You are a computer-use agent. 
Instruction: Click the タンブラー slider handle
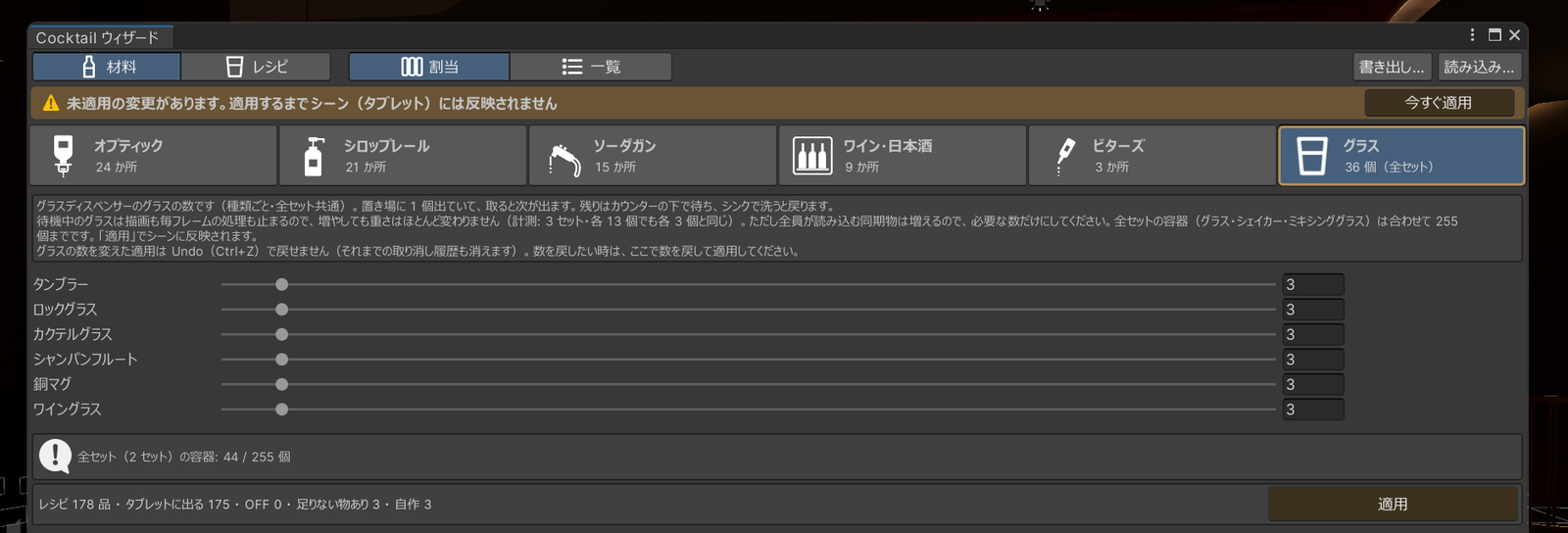281,284
